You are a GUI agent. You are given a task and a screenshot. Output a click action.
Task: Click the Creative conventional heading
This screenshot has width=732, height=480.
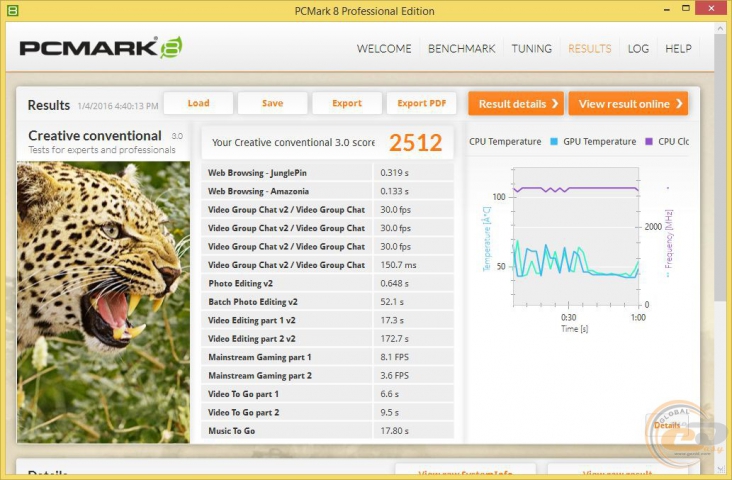[x=95, y=136]
